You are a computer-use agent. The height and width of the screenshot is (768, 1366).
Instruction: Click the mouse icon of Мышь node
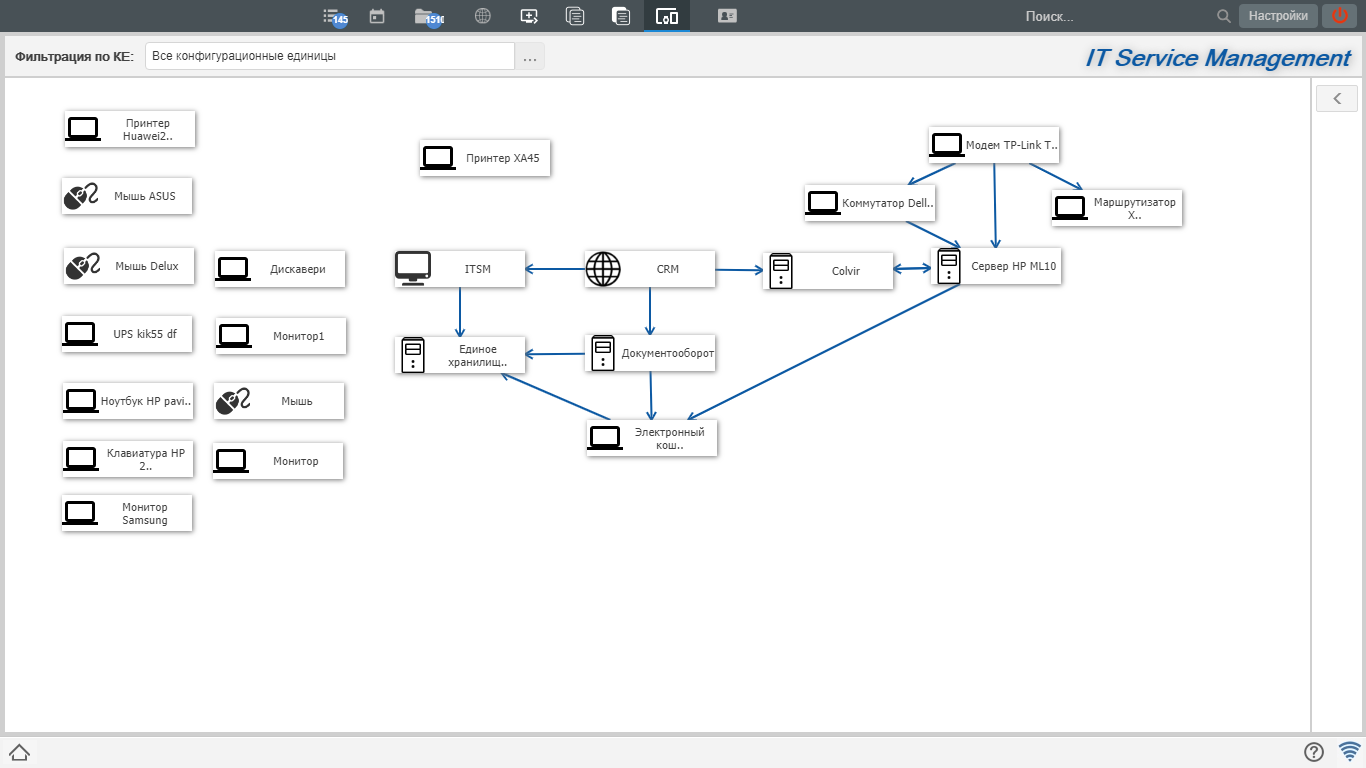(x=232, y=401)
